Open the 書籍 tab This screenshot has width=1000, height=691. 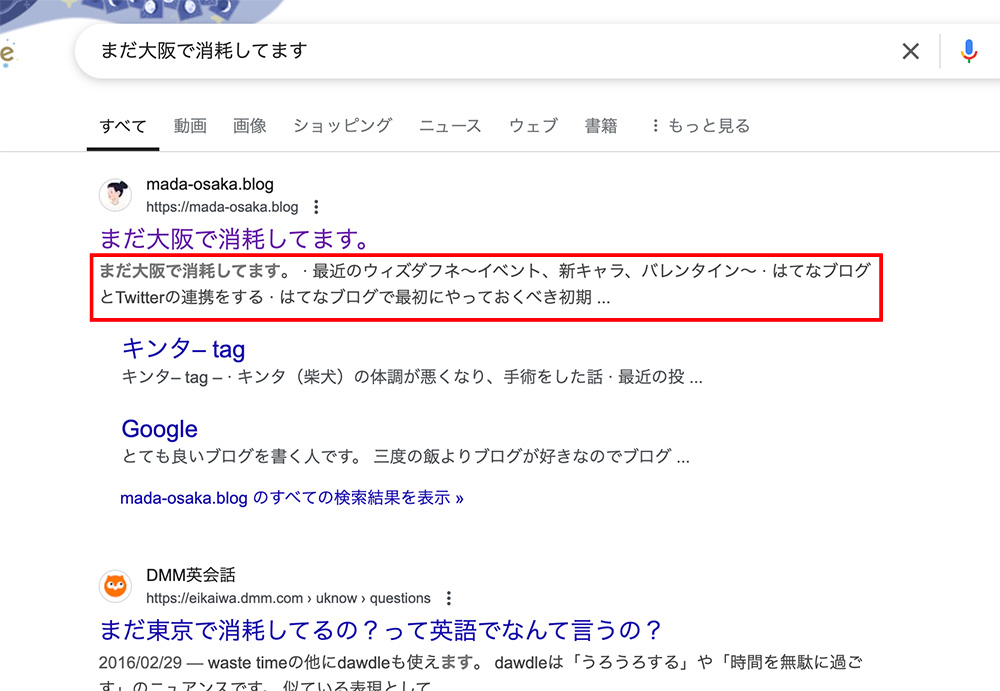[601, 126]
